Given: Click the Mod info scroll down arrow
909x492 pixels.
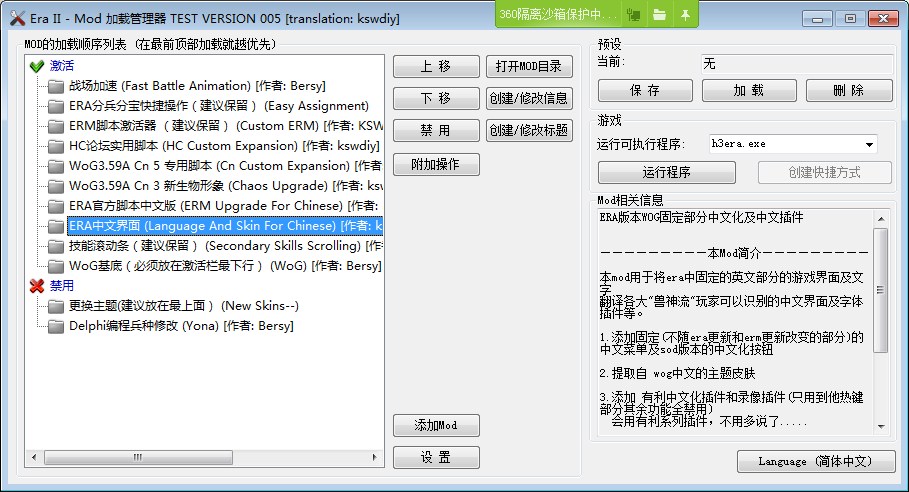Looking at the screenshot, I should [x=881, y=427].
